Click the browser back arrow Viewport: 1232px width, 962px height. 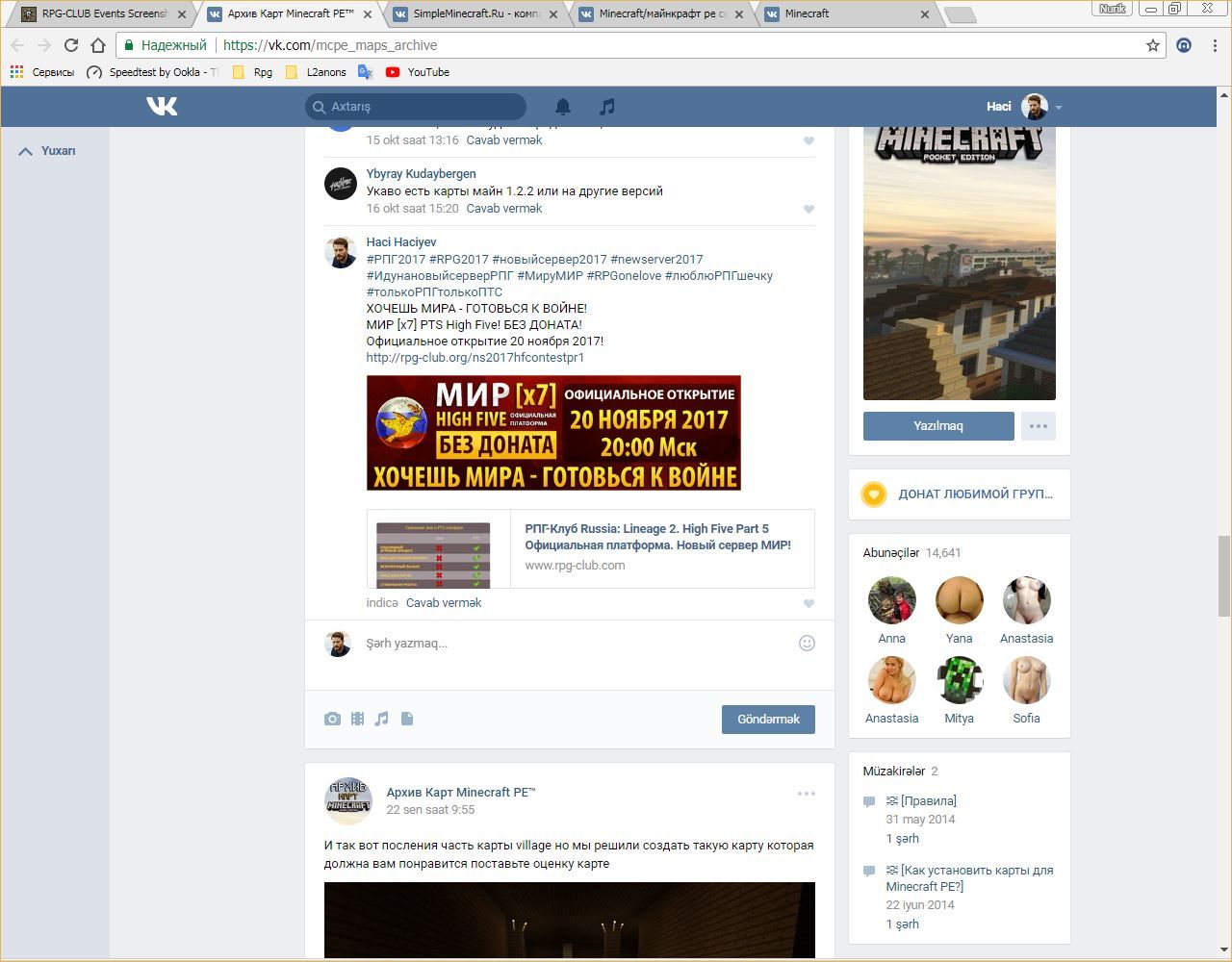(x=17, y=45)
